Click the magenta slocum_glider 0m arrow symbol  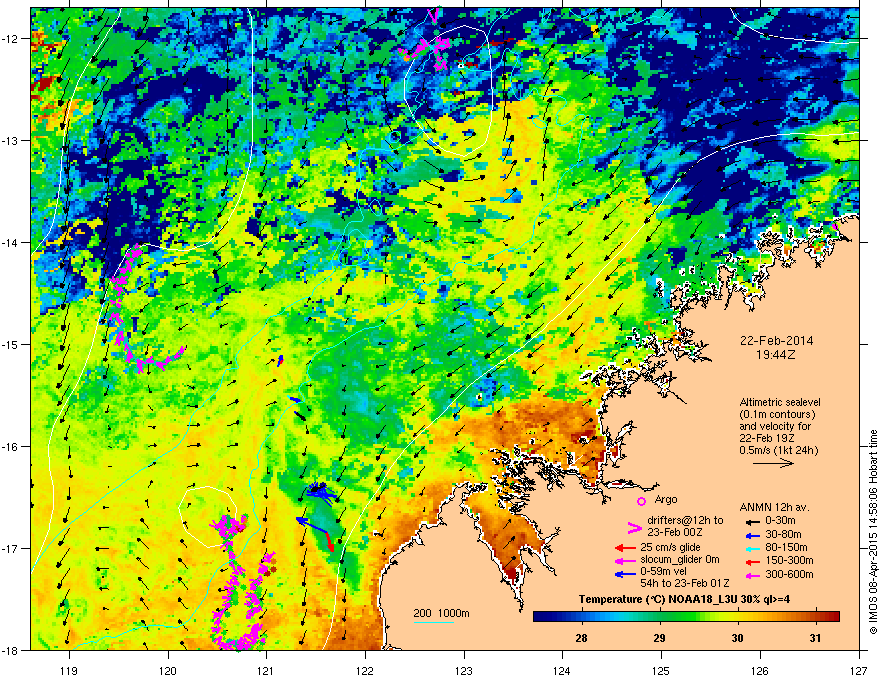click(625, 560)
